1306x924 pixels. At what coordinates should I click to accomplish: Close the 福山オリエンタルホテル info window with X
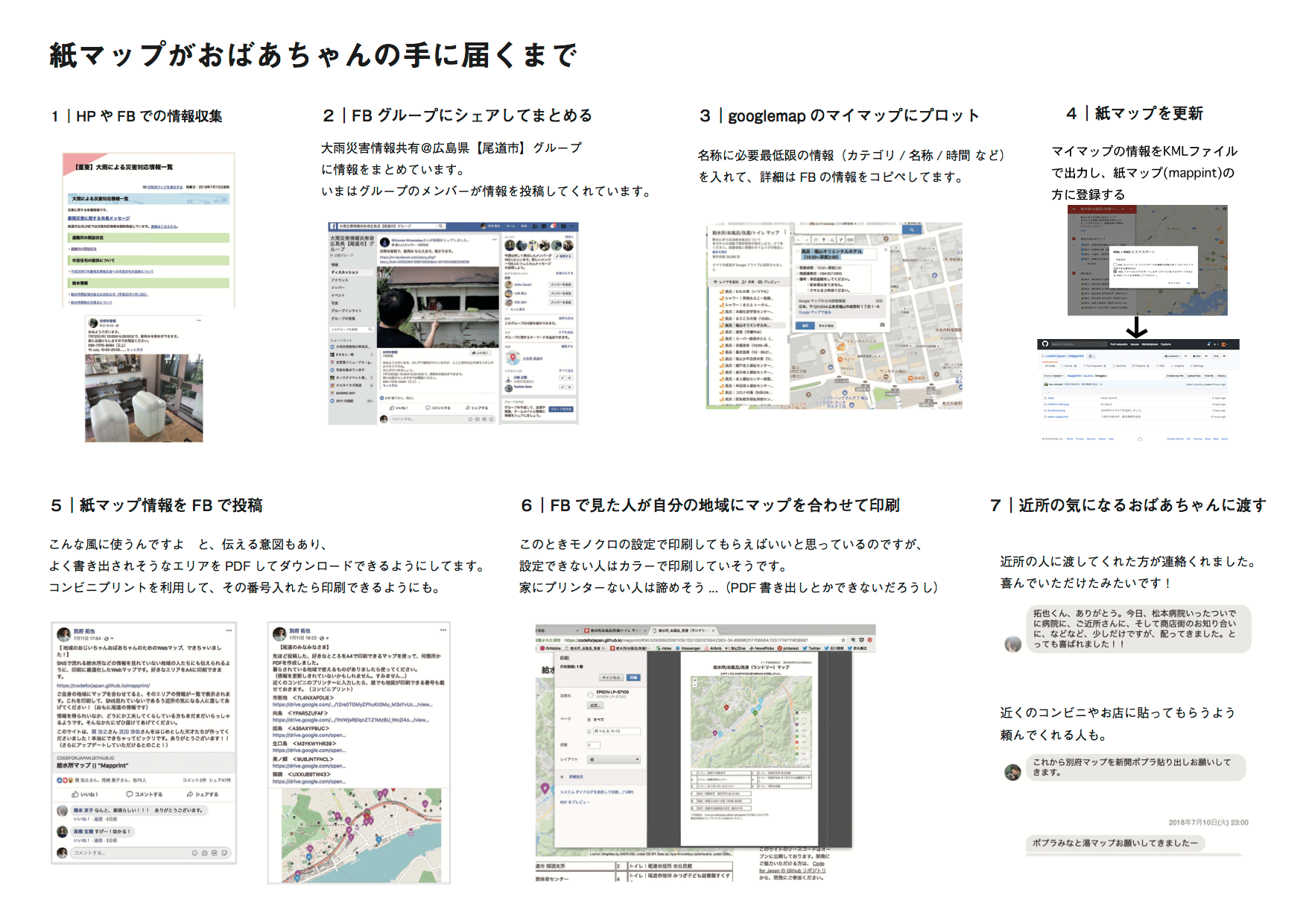(x=886, y=250)
